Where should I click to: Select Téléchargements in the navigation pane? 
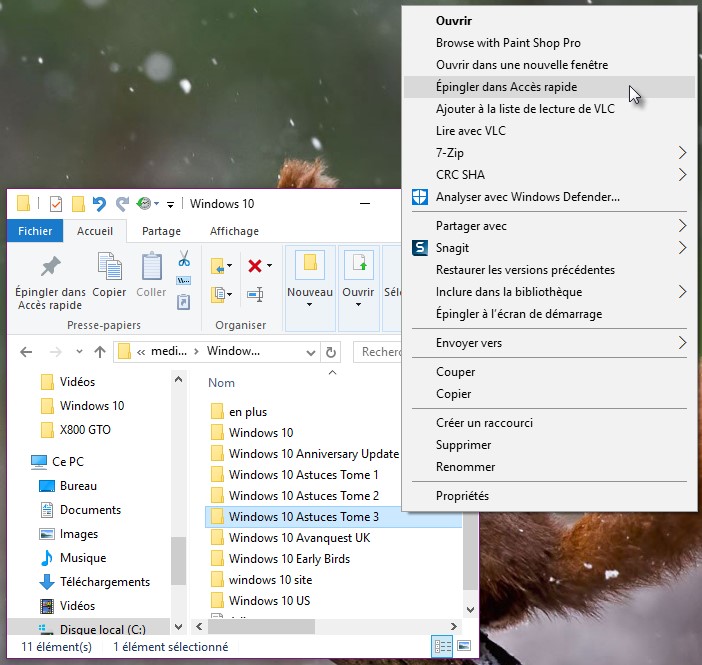104,582
